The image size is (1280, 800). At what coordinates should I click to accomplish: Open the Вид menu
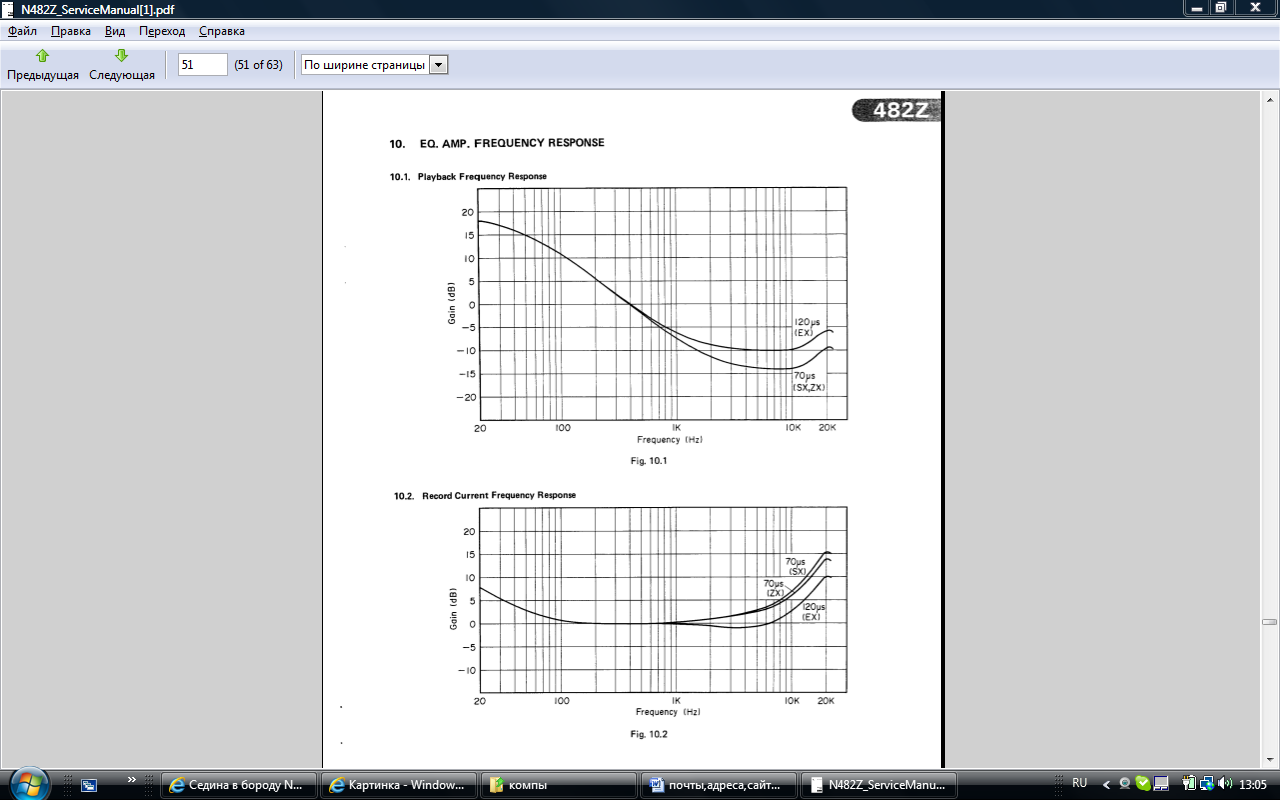pyautogui.click(x=115, y=31)
